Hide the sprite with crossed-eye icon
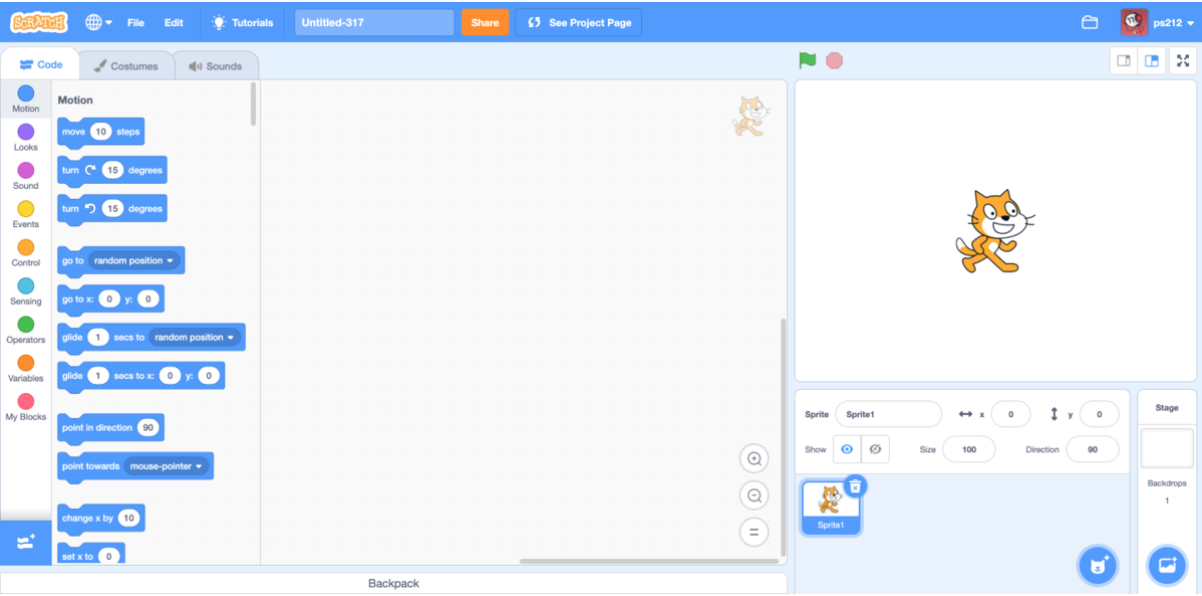The image size is (1202, 596). (875, 450)
